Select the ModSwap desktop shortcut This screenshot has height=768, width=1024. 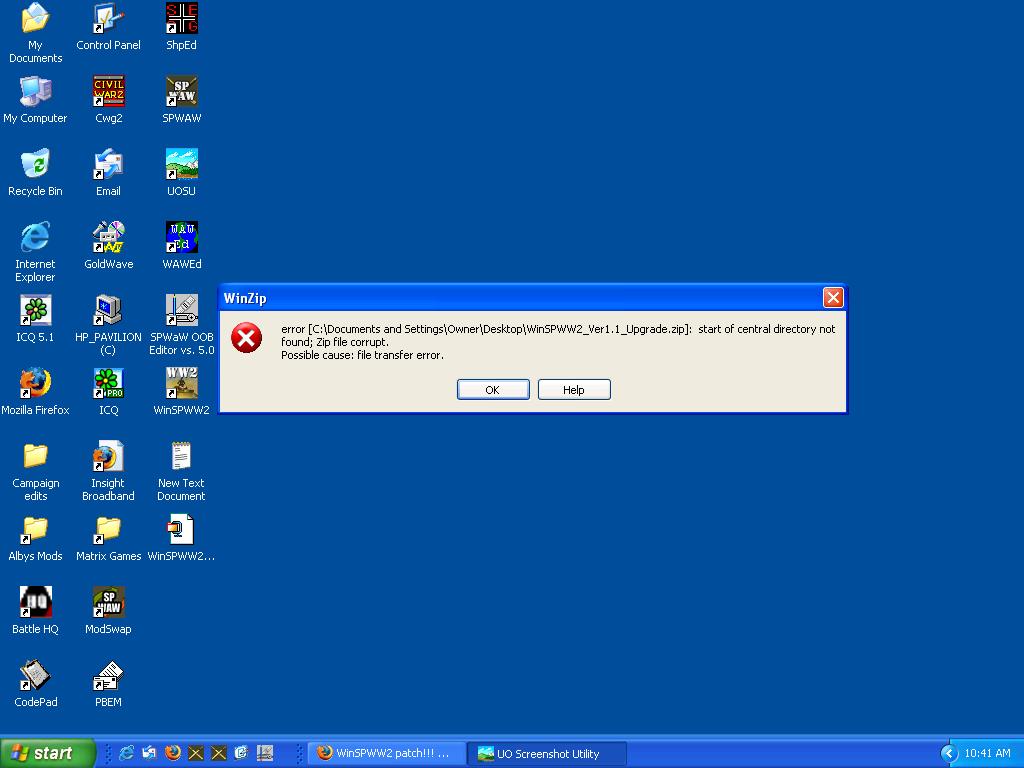108,603
